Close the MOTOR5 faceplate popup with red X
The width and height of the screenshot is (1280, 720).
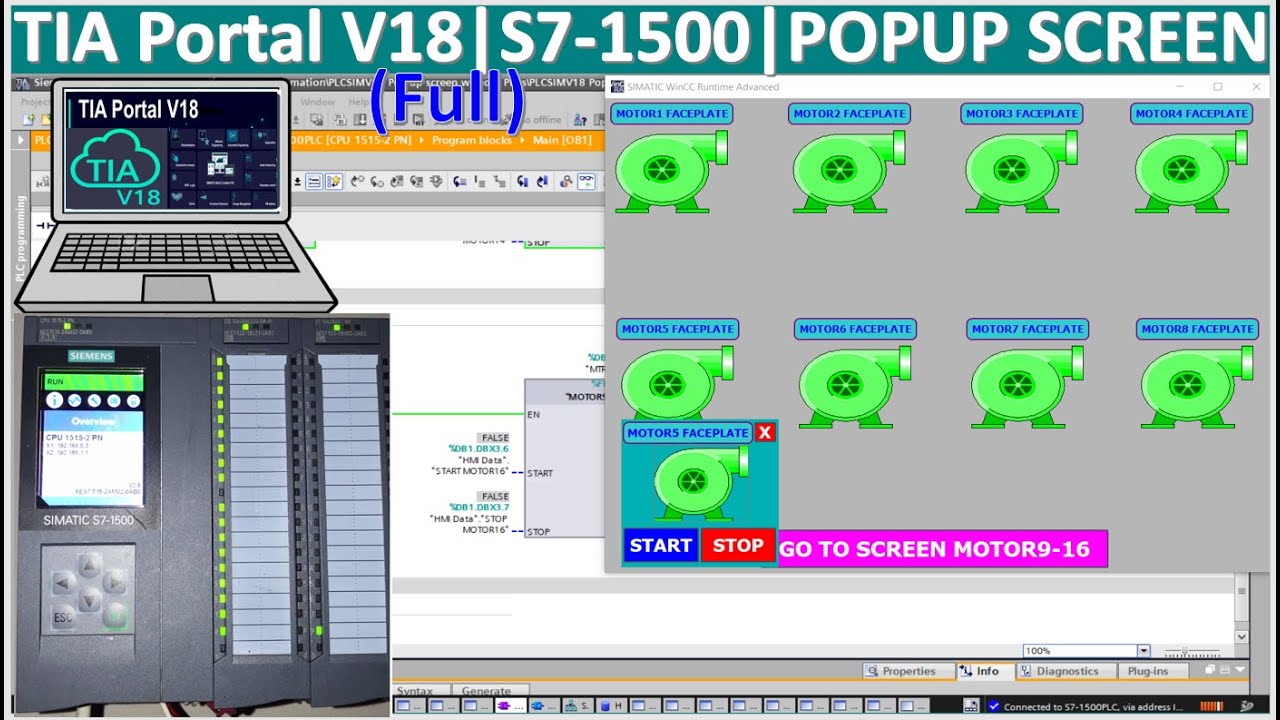[x=765, y=432]
